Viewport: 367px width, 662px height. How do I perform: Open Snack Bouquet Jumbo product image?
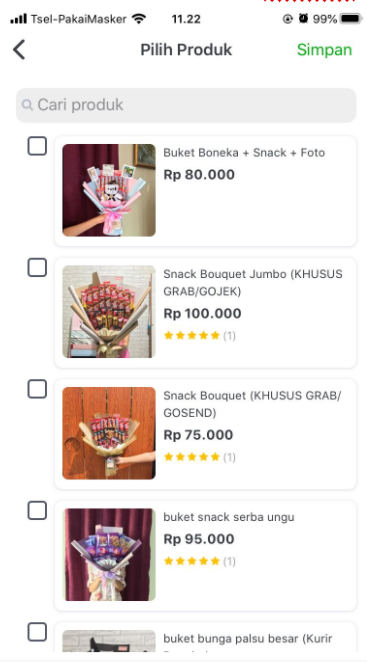109,312
